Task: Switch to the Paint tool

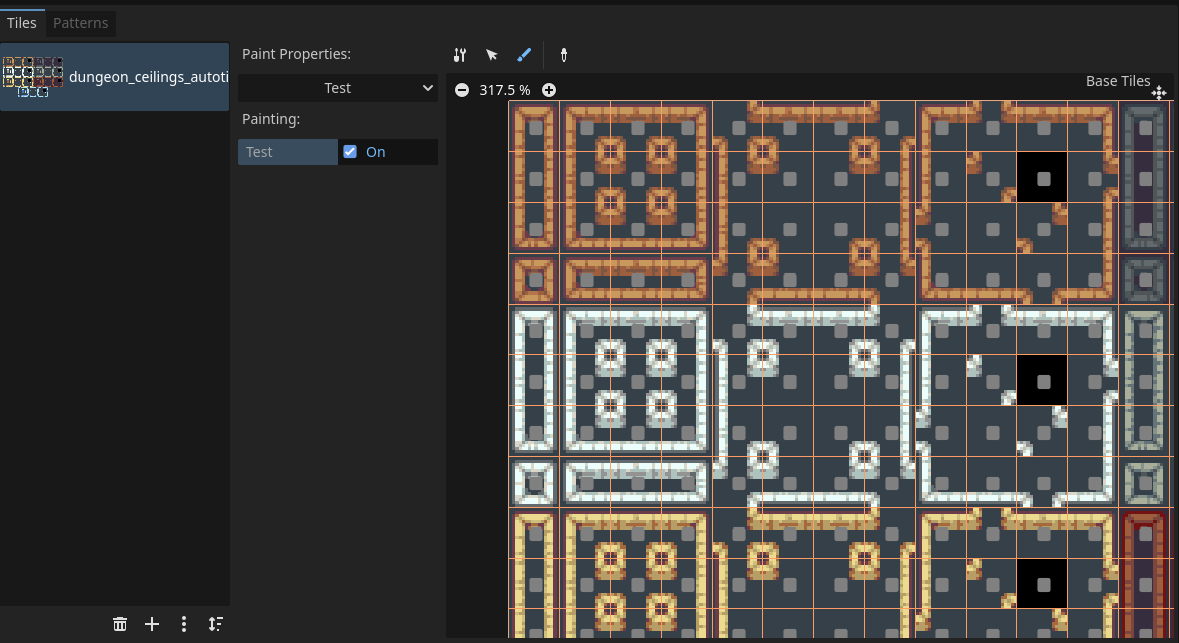Action: click(x=523, y=55)
